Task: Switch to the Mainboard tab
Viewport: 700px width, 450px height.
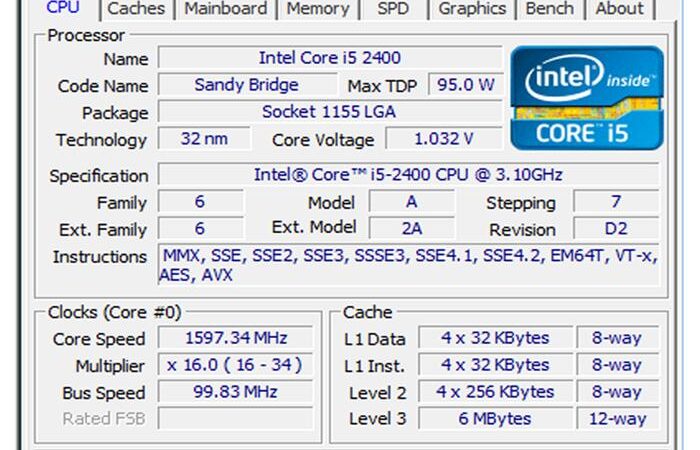Action: tap(226, 8)
